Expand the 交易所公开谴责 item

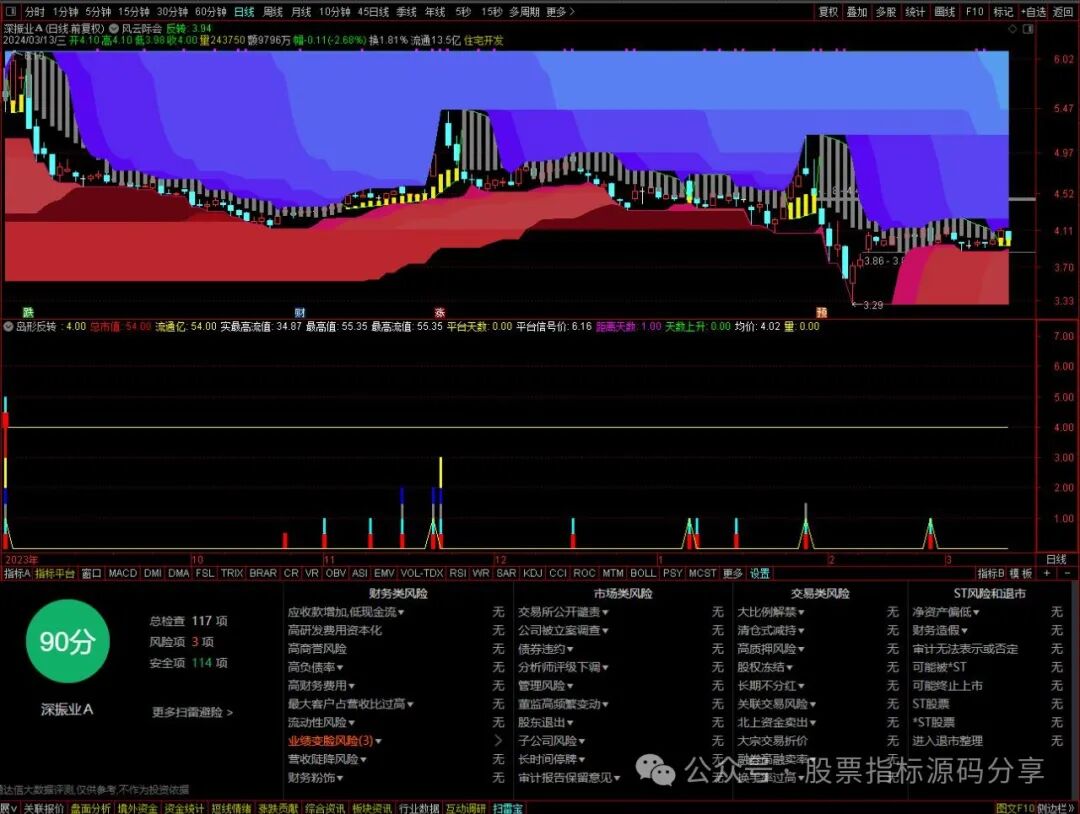point(563,612)
